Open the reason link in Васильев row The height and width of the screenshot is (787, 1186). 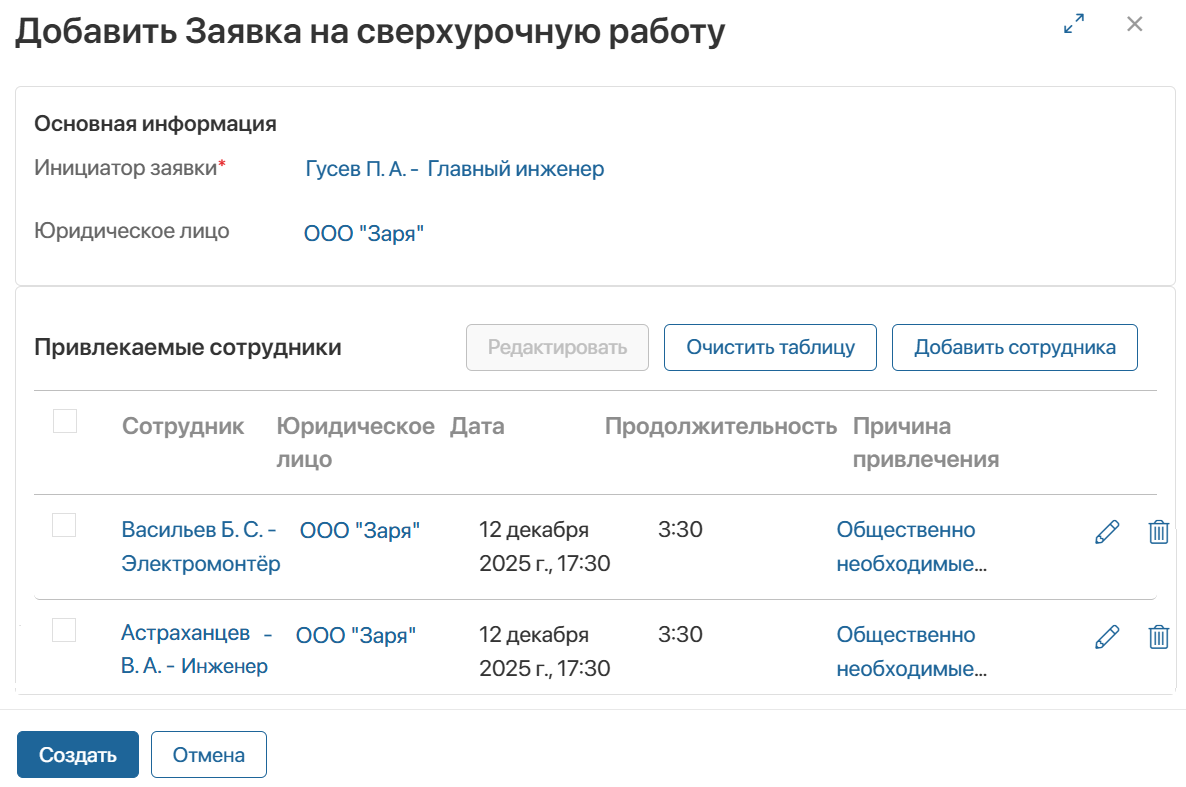click(911, 546)
